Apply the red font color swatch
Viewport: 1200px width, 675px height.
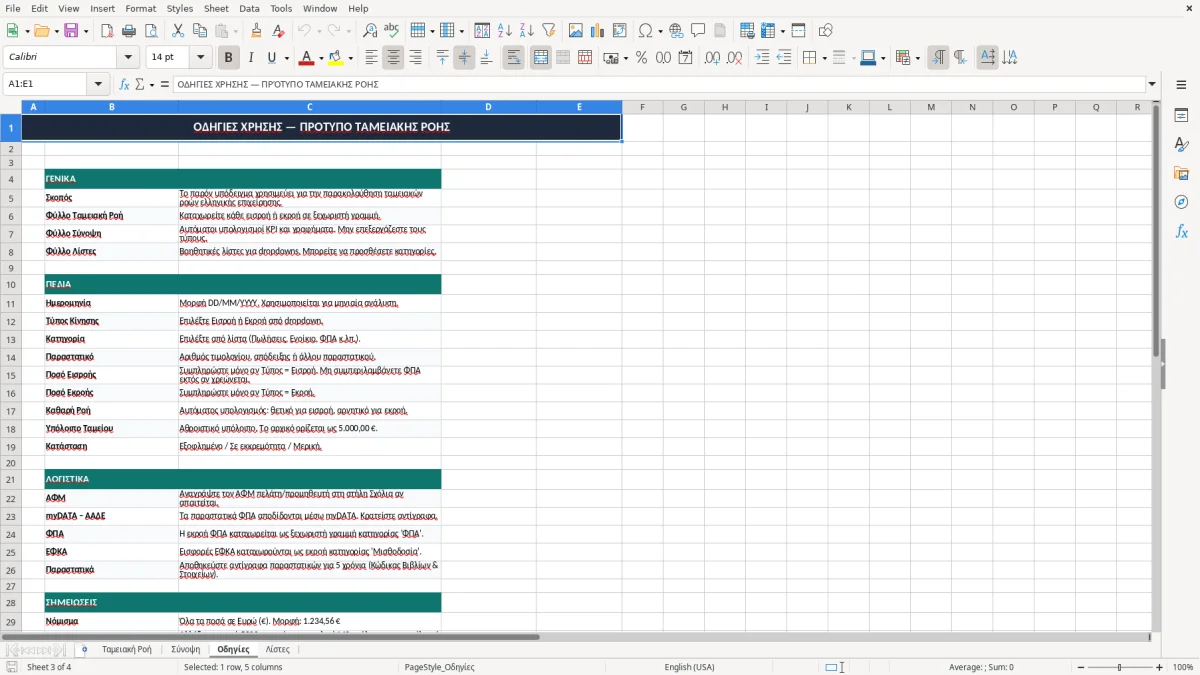pyautogui.click(x=306, y=58)
